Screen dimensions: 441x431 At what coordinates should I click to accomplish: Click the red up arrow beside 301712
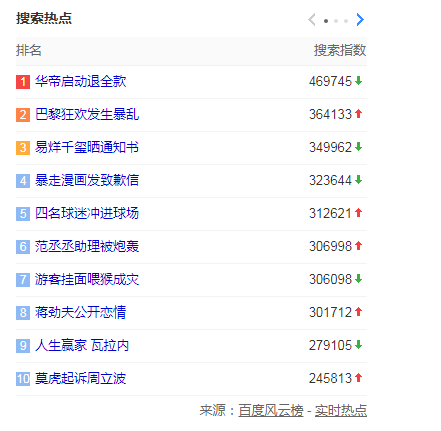pyautogui.click(x=358, y=311)
